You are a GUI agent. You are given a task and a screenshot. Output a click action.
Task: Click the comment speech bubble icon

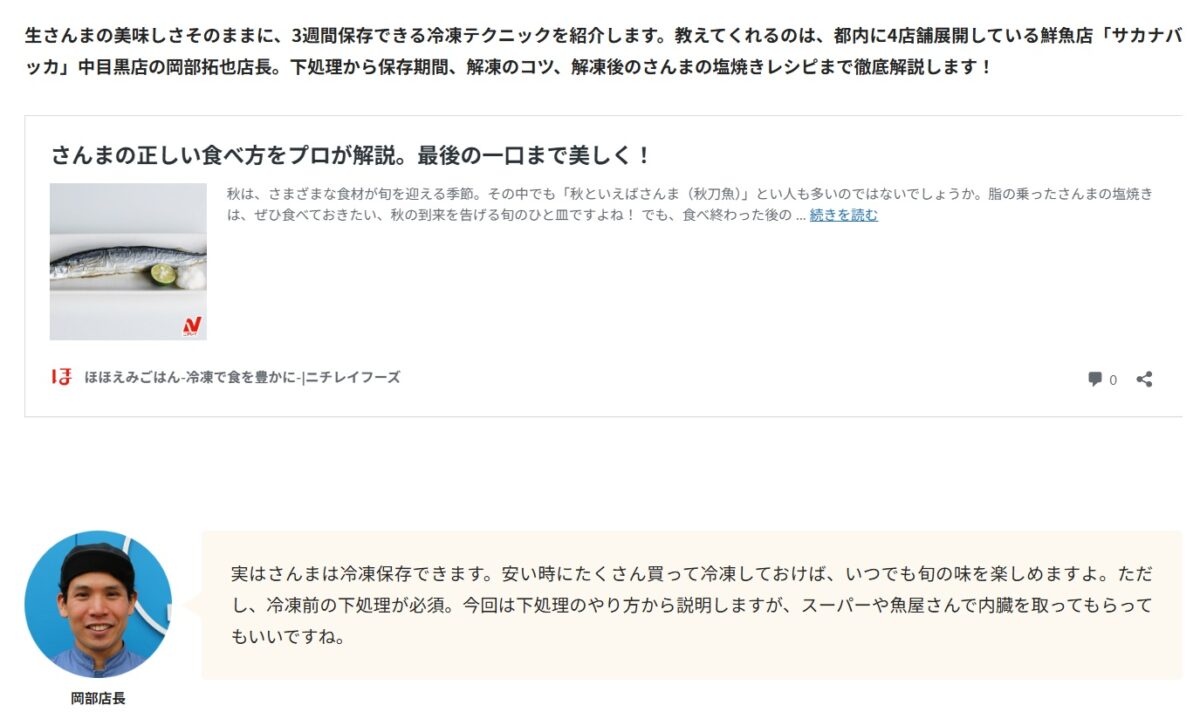tap(1095, 380)
